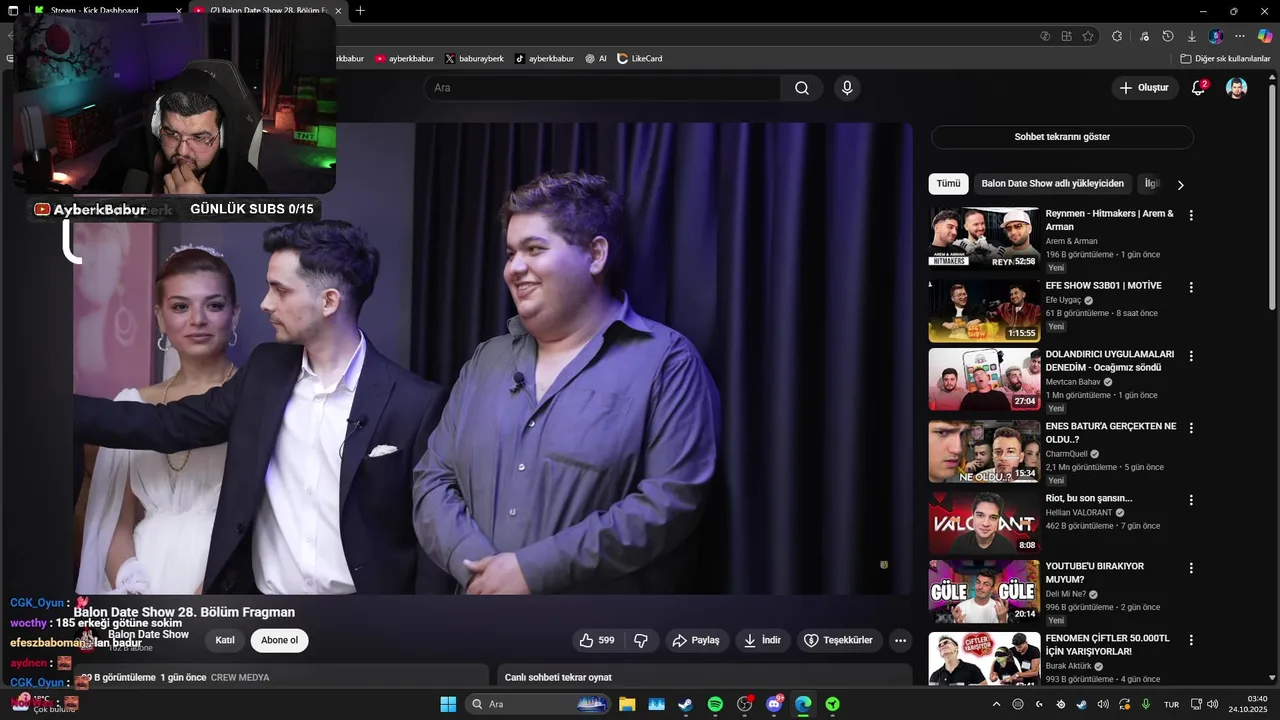Open Diğer sık kullanılanlar bookmarks folder
The image size is (1280, 720).
pyautogui.click(x=1225, y=59)
